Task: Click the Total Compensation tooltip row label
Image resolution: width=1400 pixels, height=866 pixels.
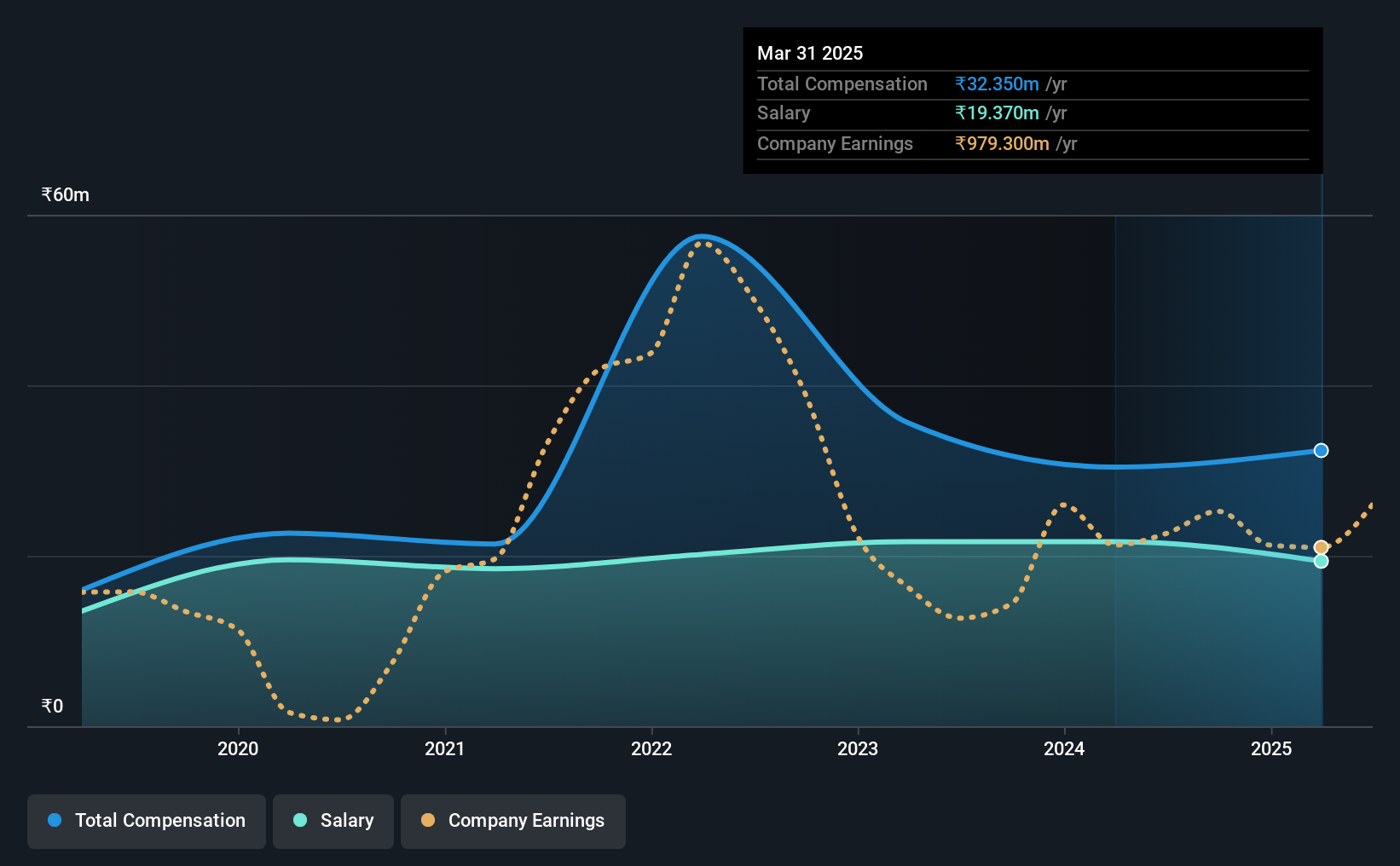Action: (x=842, y=84)
